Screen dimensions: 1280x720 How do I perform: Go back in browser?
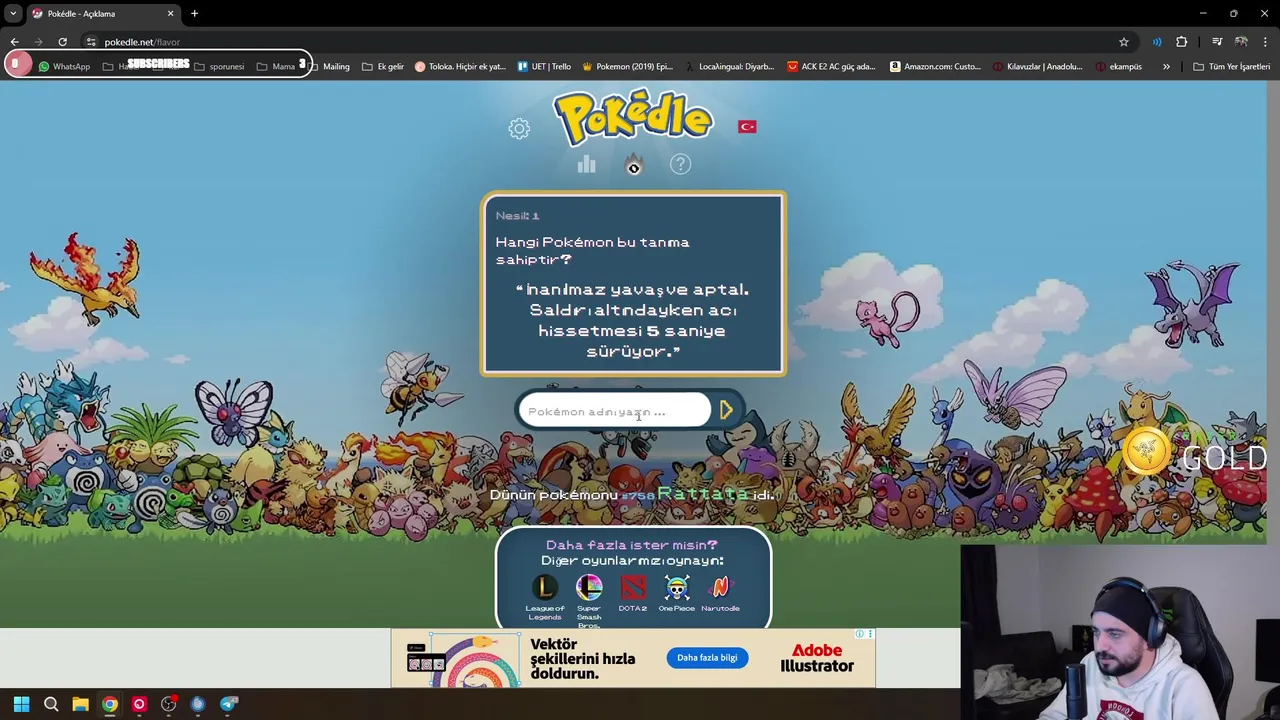[x=14, y=42]
